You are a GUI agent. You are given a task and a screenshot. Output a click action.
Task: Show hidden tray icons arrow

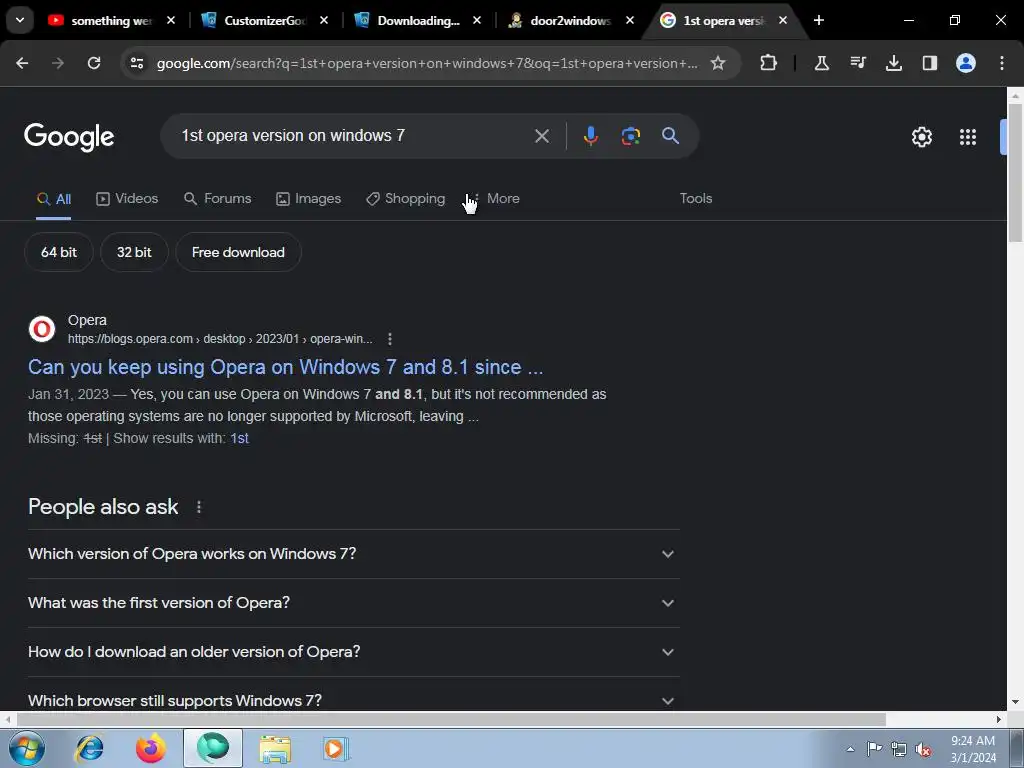click(x=850, y=749)
